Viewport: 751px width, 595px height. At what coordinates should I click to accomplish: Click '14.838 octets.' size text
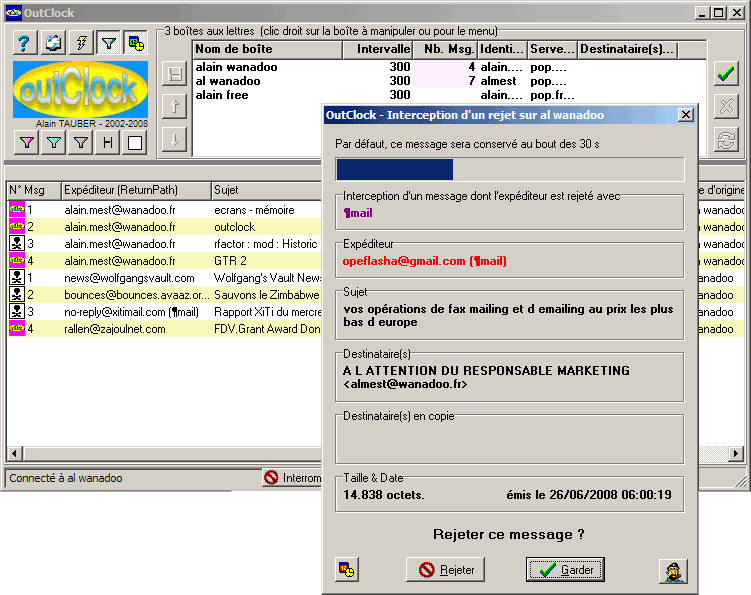(384, 495)
